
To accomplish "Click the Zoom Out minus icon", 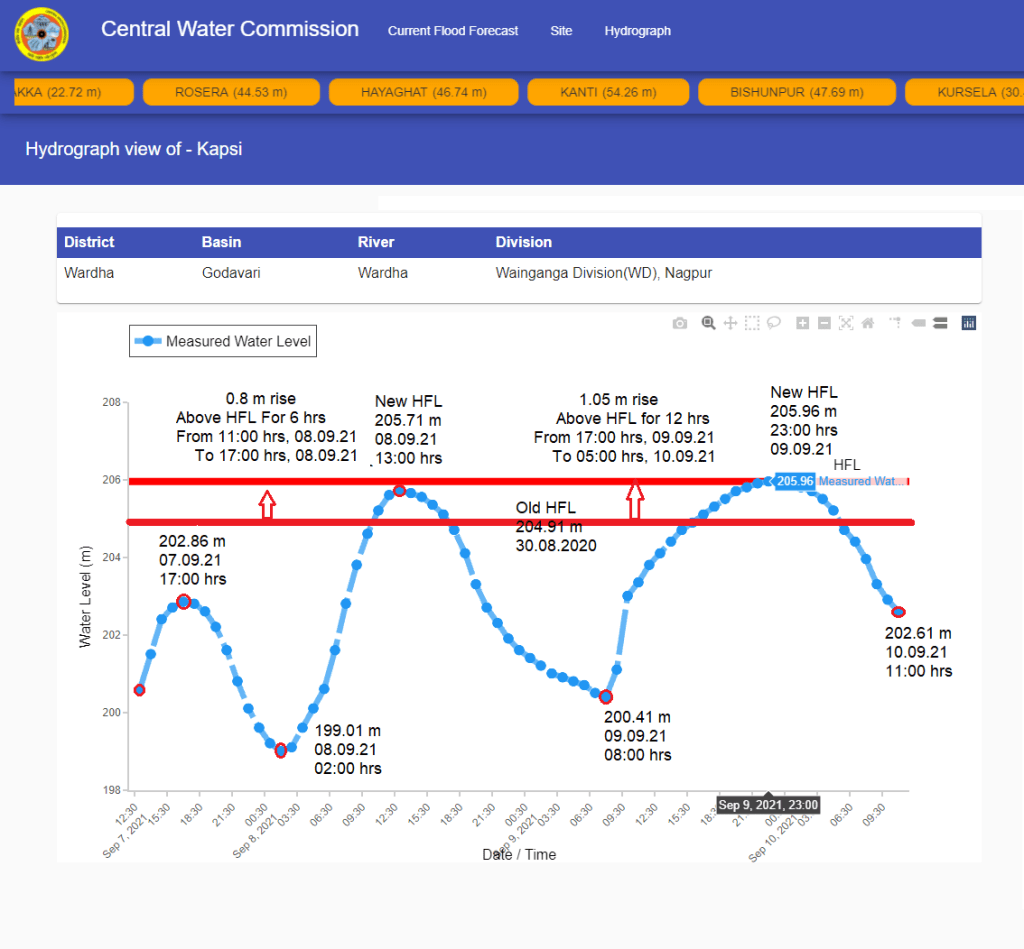I will pos(824,323).
